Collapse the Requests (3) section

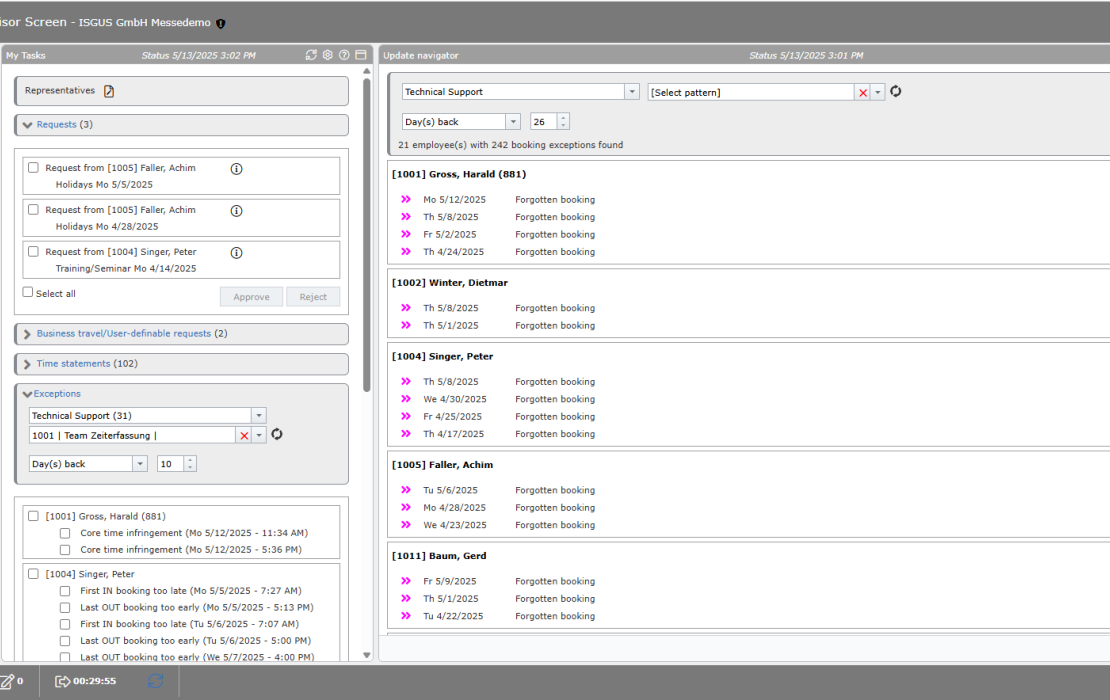28,125
